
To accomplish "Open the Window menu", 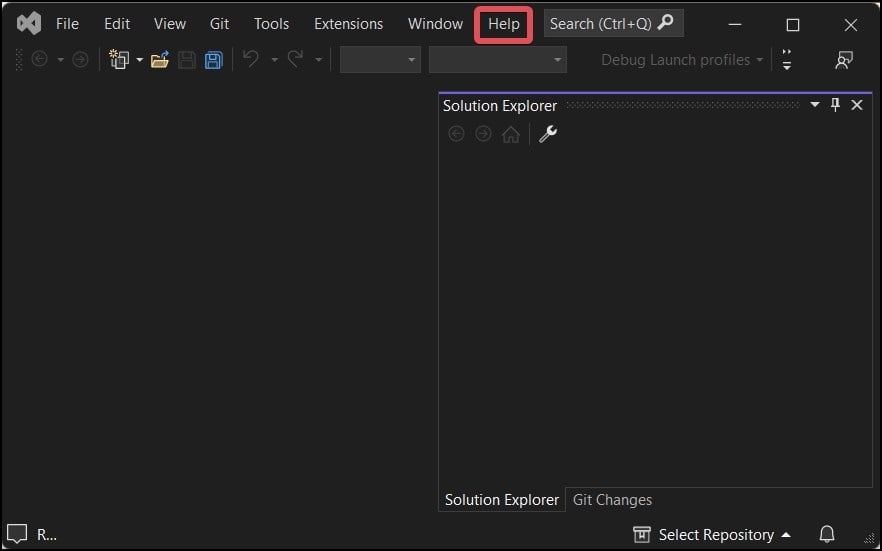I will click(x=435, y=24).
